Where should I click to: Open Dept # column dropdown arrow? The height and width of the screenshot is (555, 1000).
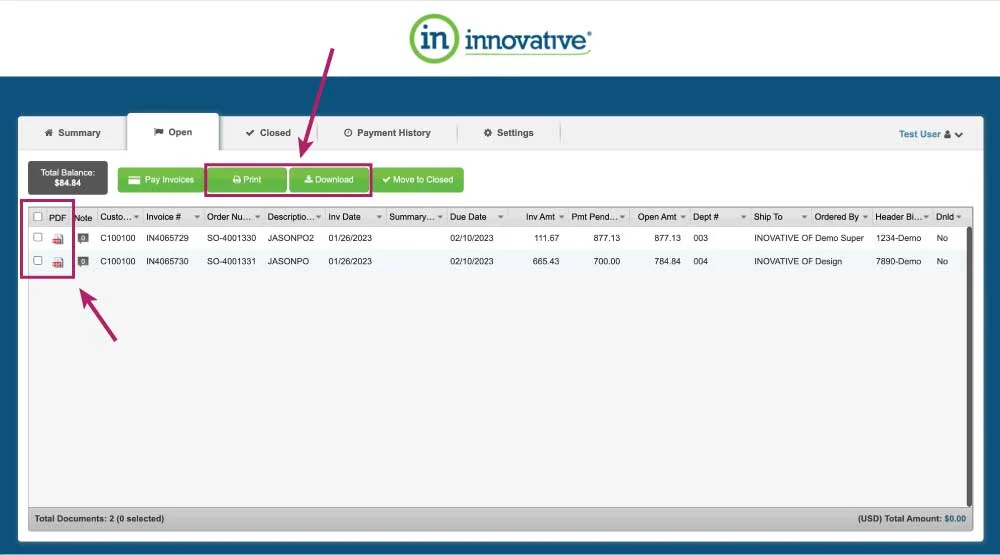point(744,218)
